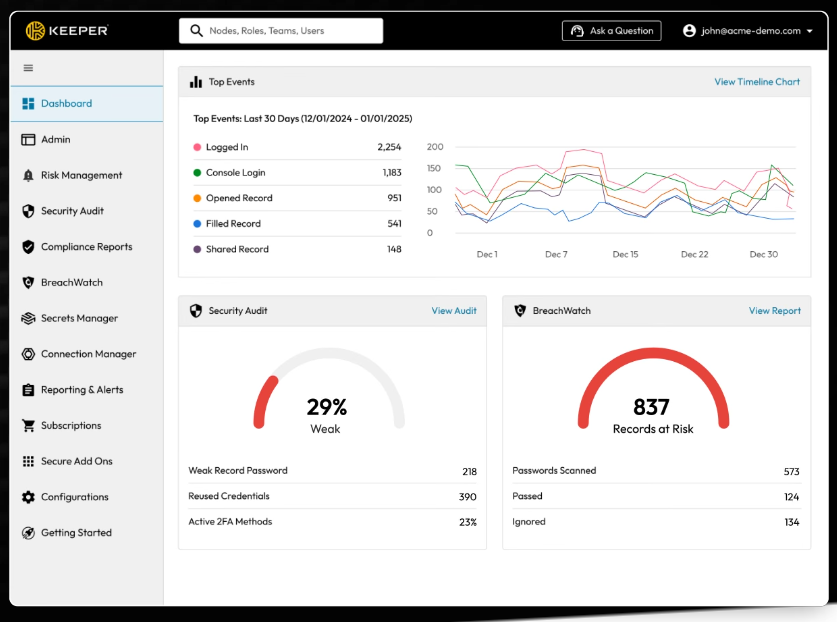Navigate to BreachWatch in sidebar
837x622 pixels.
pyautogui.click(x=86, y=282)
